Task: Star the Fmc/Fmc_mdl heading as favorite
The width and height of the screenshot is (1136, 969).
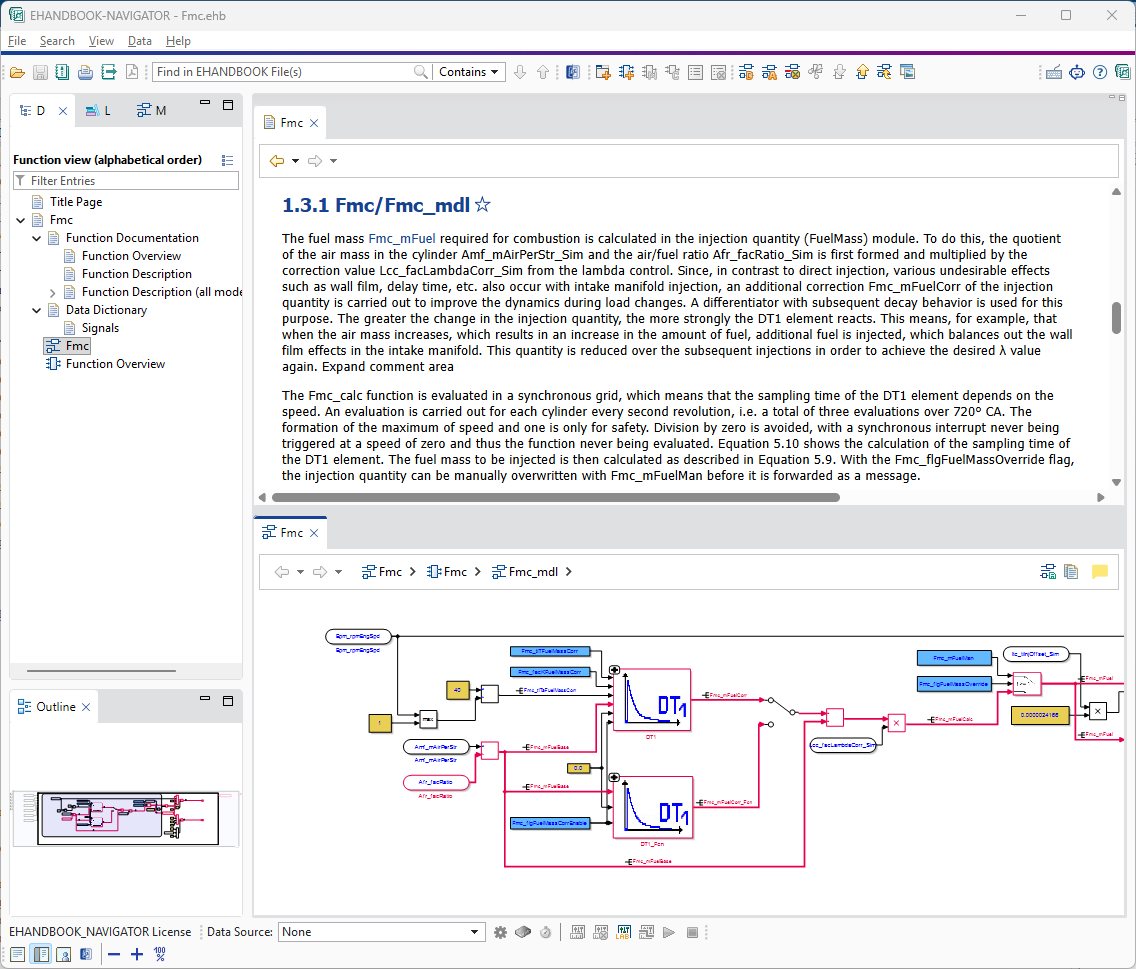Action: click(x=483, y=205)
